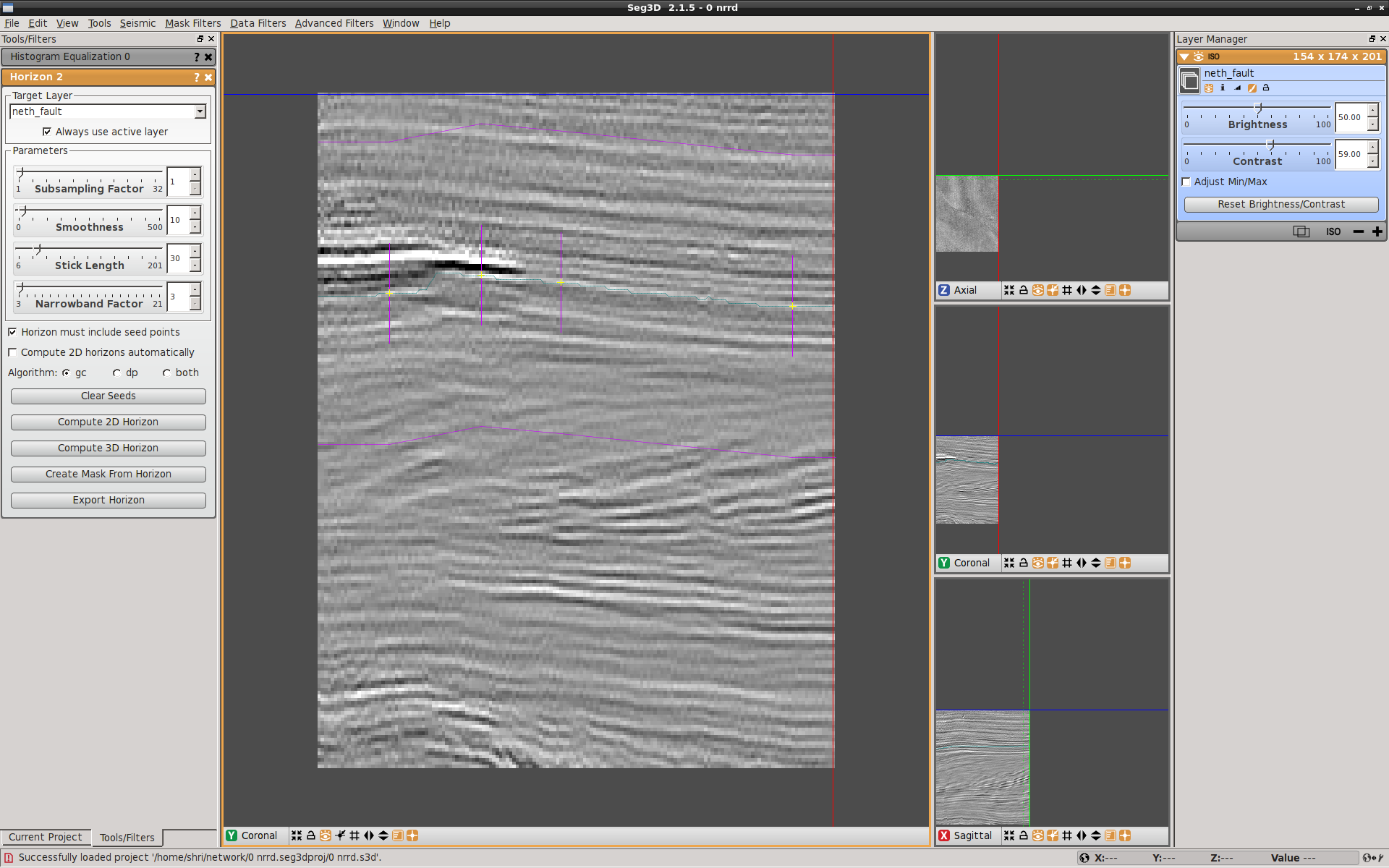
Task: Click the plus icon in Layer Manager footer
Action: 1377,231
